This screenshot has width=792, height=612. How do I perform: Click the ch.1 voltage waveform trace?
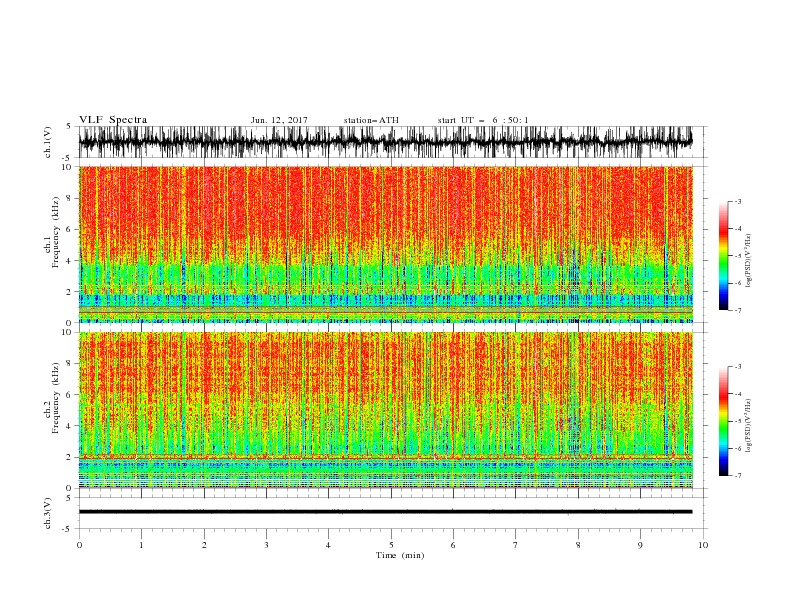385,142
